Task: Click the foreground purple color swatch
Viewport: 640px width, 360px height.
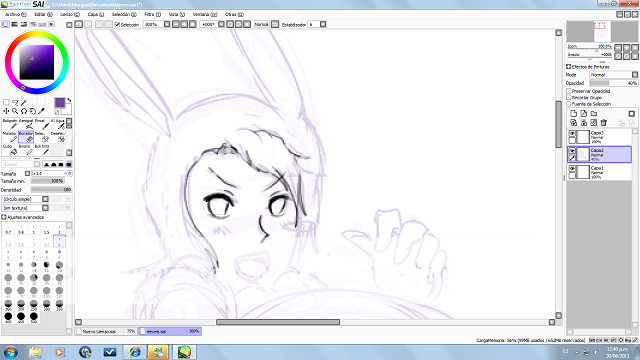Action: click(60, 102)
